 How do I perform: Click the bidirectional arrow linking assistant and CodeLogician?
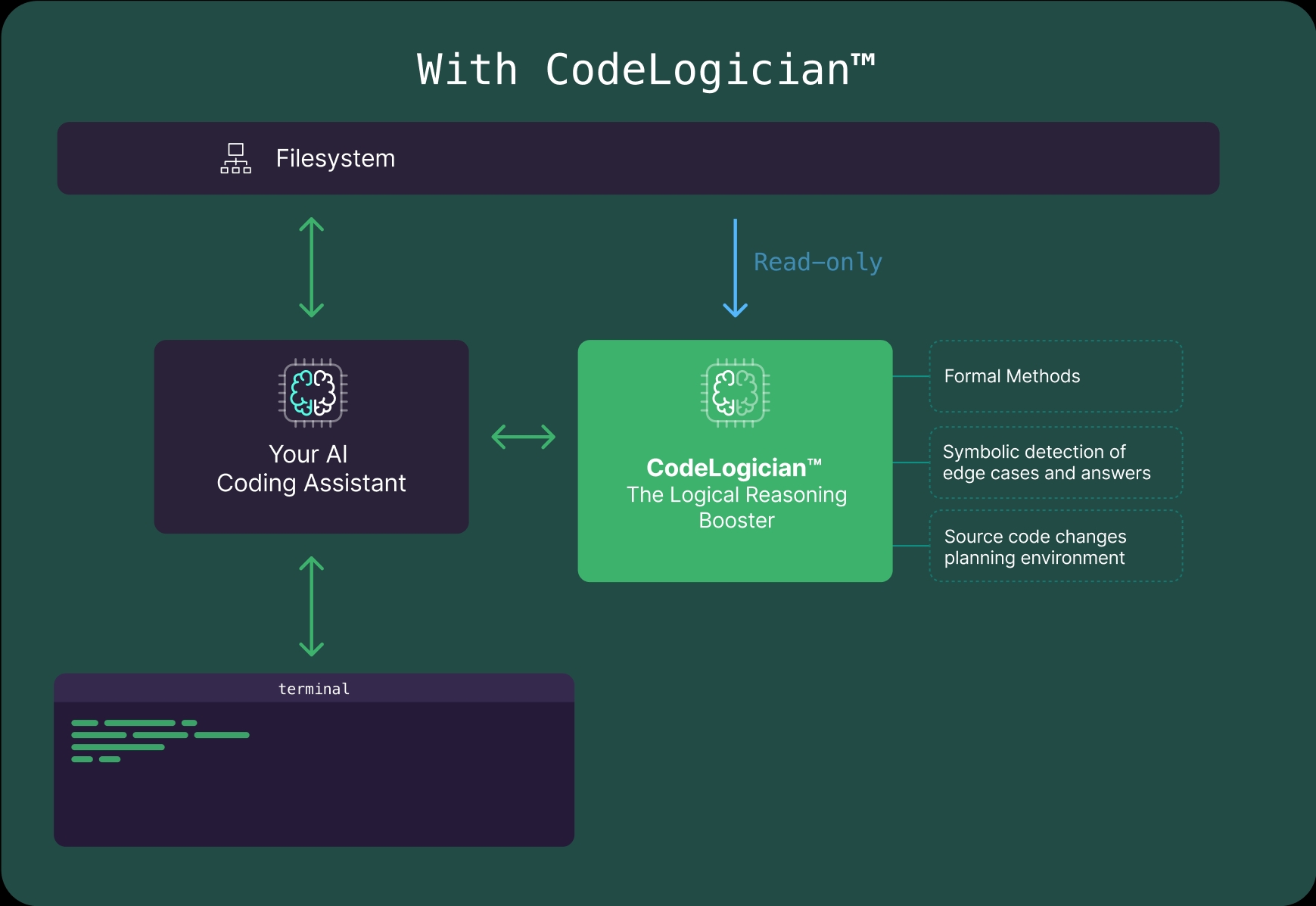point(524,437)
